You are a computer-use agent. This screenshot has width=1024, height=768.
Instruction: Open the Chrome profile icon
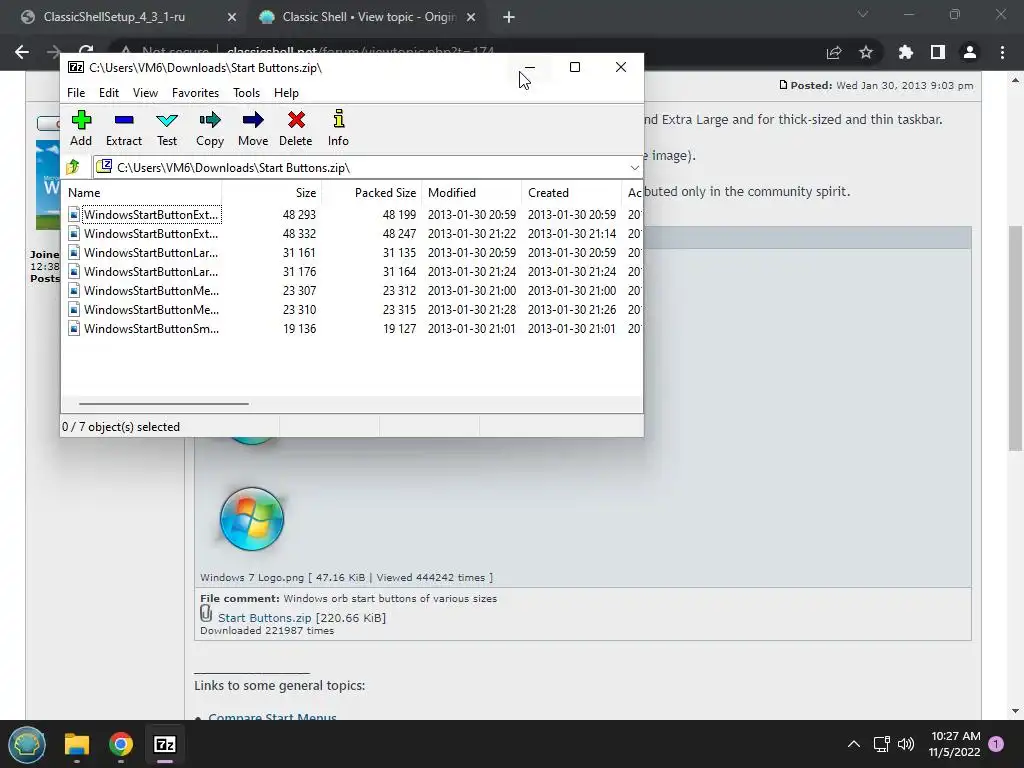[970, 52]
